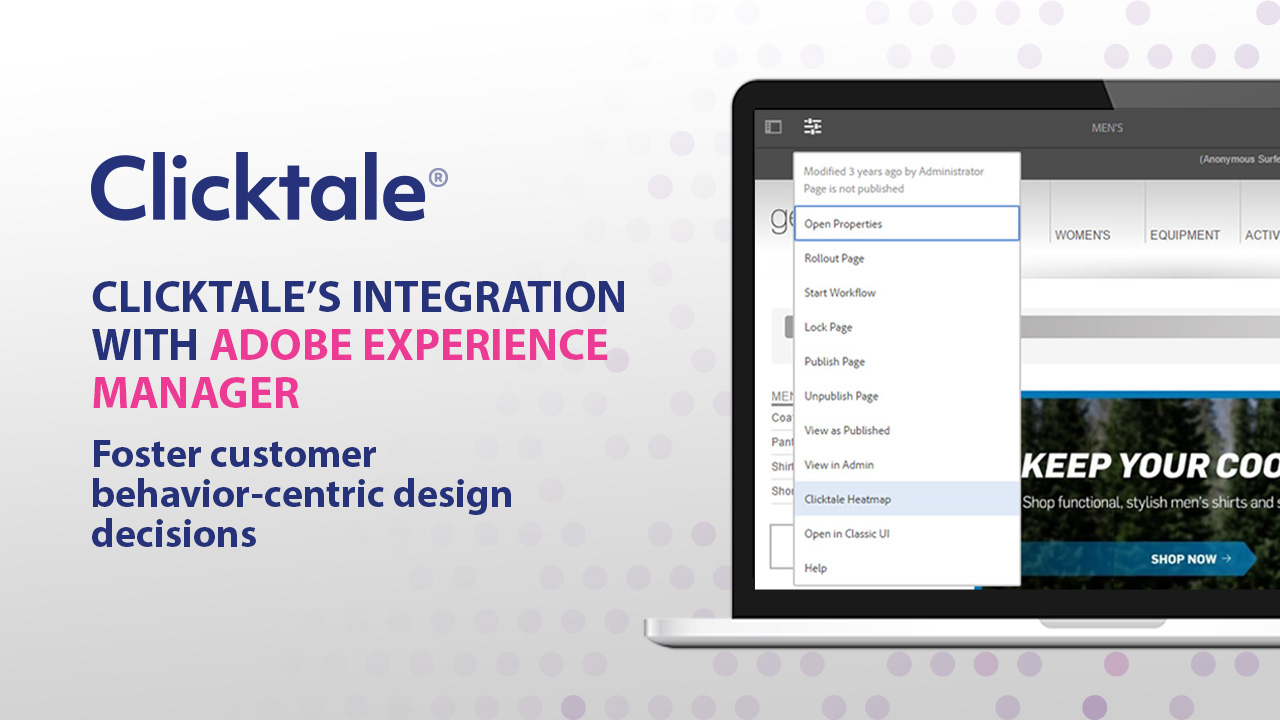Image resolution: width=1280 pixels, height=720 pixels.
Task: Click the SHOP NOW banner button
Action: click(x=1190, y=559)
